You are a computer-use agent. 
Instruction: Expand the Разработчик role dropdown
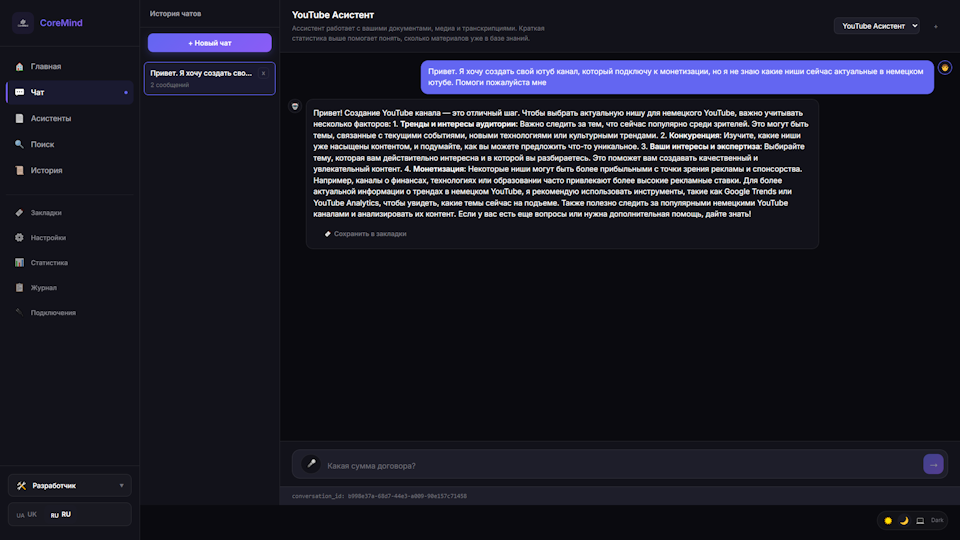[x=70, y=486]
